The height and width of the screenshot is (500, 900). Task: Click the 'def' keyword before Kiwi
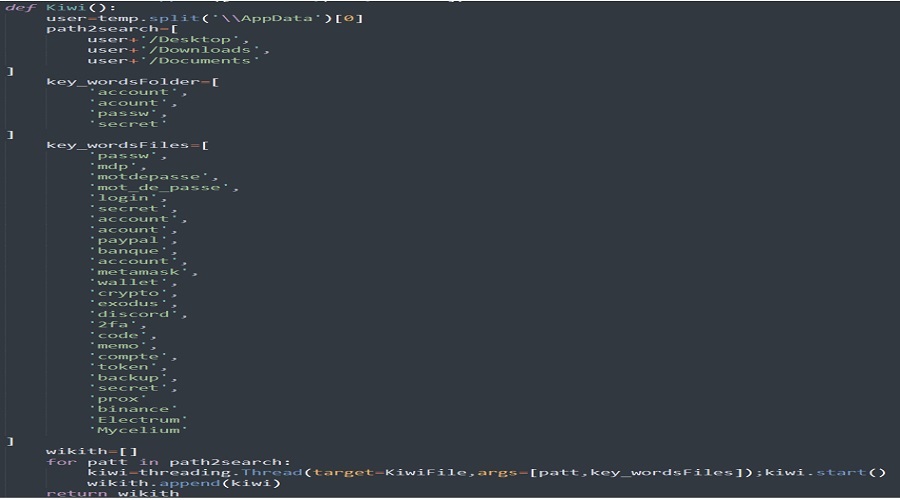point(20,7)
